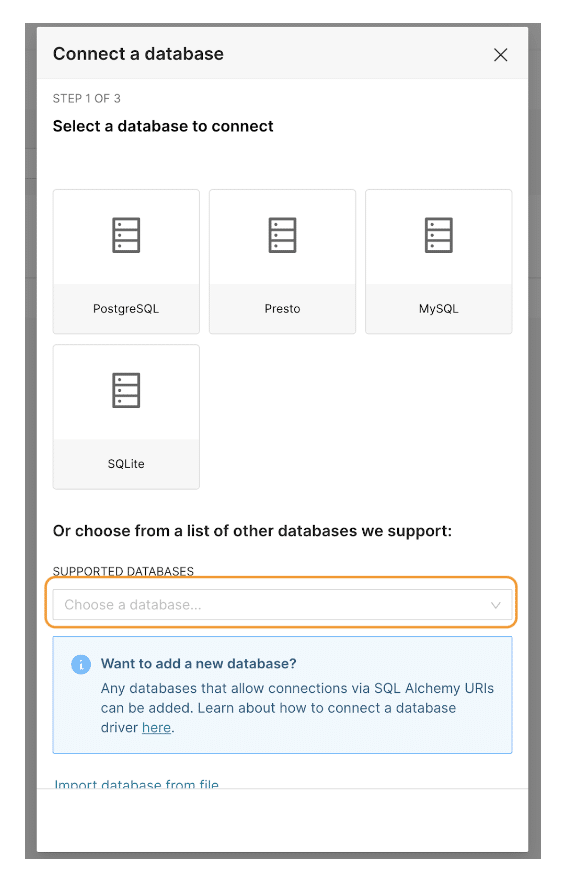Expand the supported databases chevron arrow

pyautogui.click(x=496, y=605)
